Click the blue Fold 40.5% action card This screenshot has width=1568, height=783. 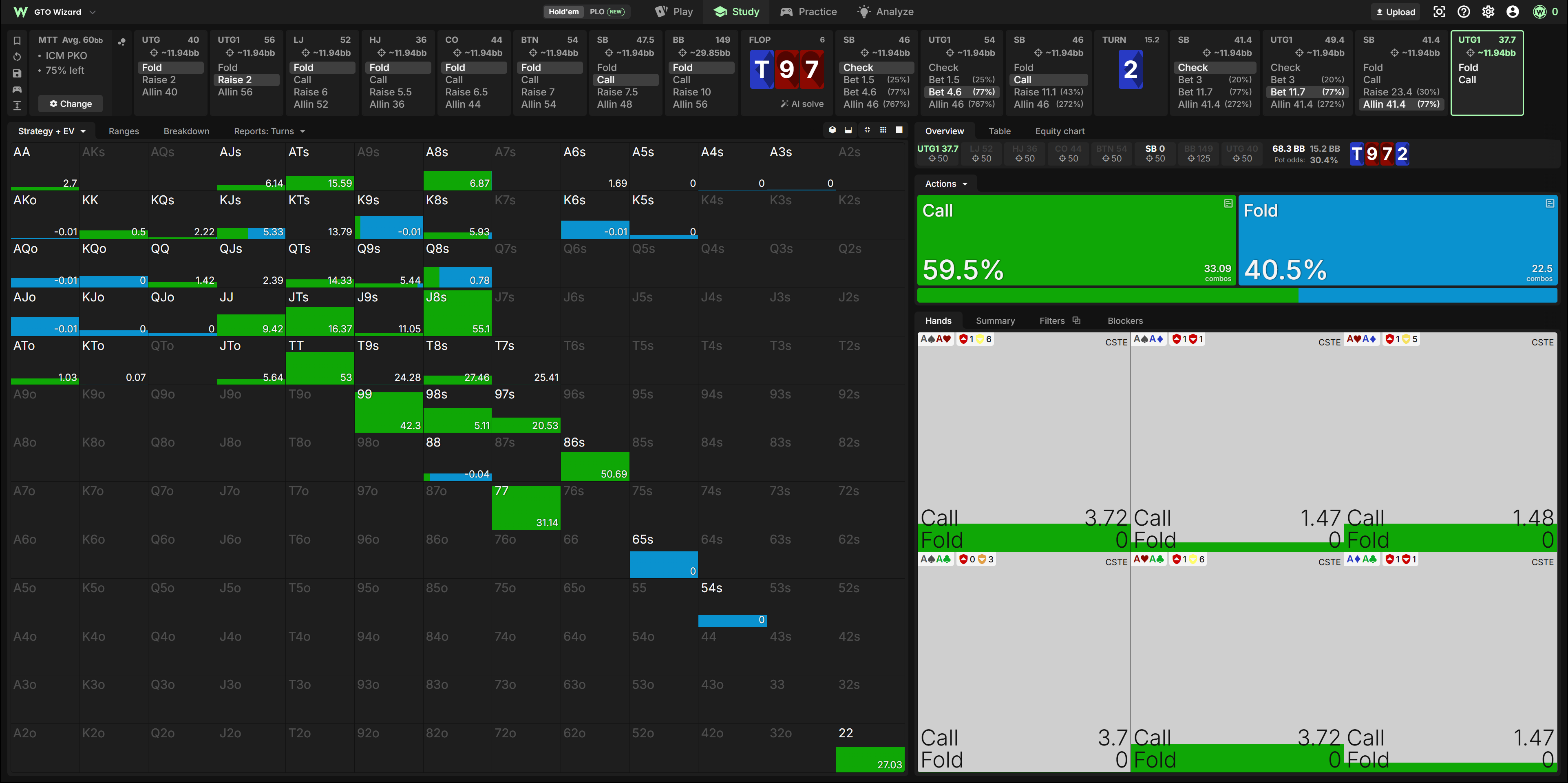point(1398,240)
